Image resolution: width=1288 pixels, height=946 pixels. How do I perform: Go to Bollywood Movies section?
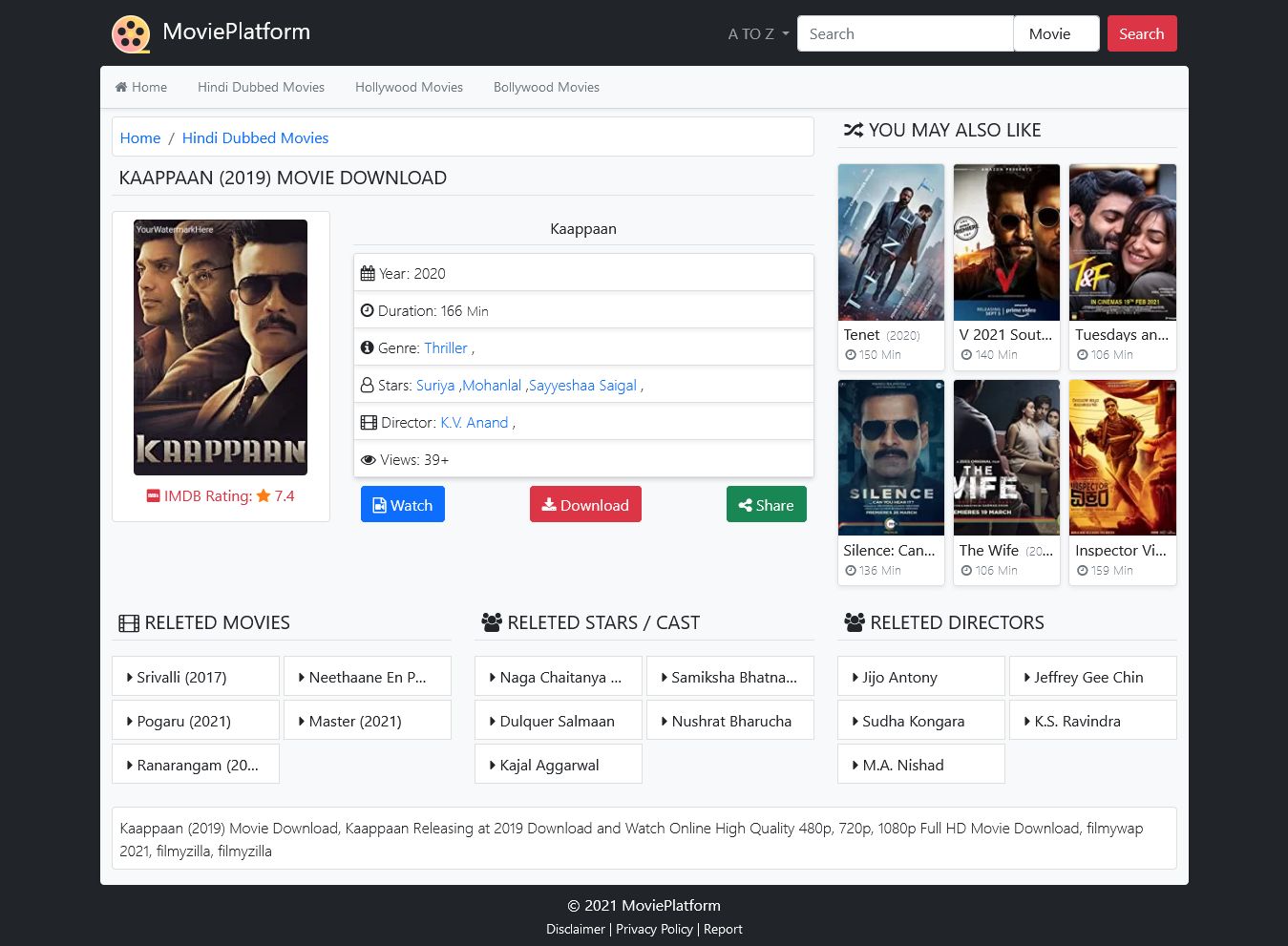tap(546, 87)
